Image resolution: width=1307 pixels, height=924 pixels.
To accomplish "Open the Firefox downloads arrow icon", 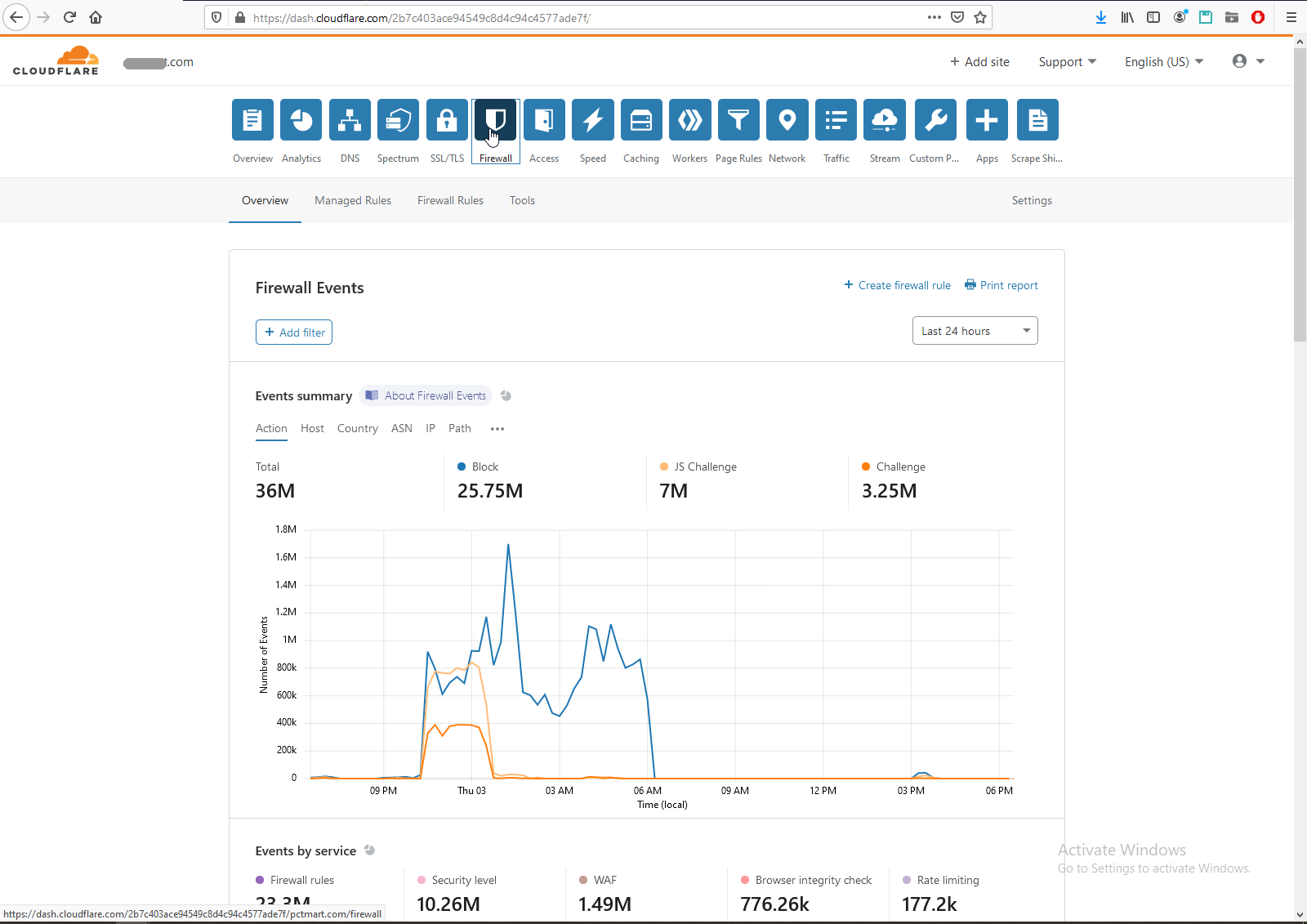I will coord(1101,17).
